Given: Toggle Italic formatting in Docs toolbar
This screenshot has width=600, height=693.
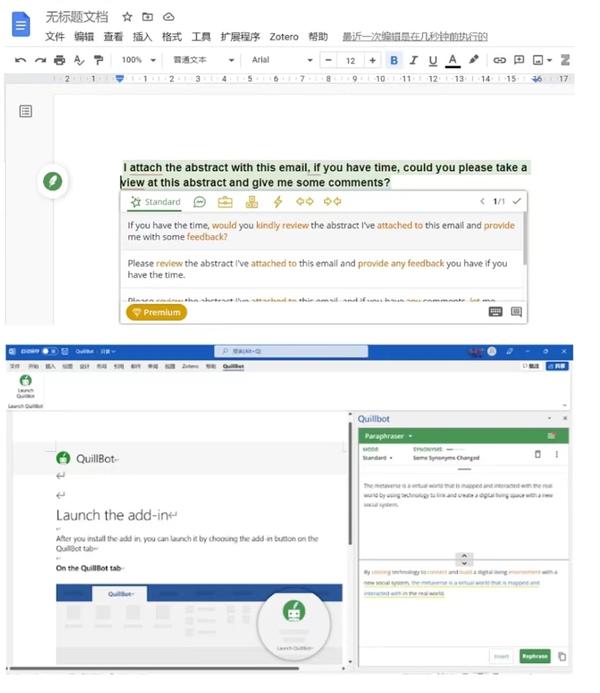Looking at the screenshot, I should tap(414, 60).
